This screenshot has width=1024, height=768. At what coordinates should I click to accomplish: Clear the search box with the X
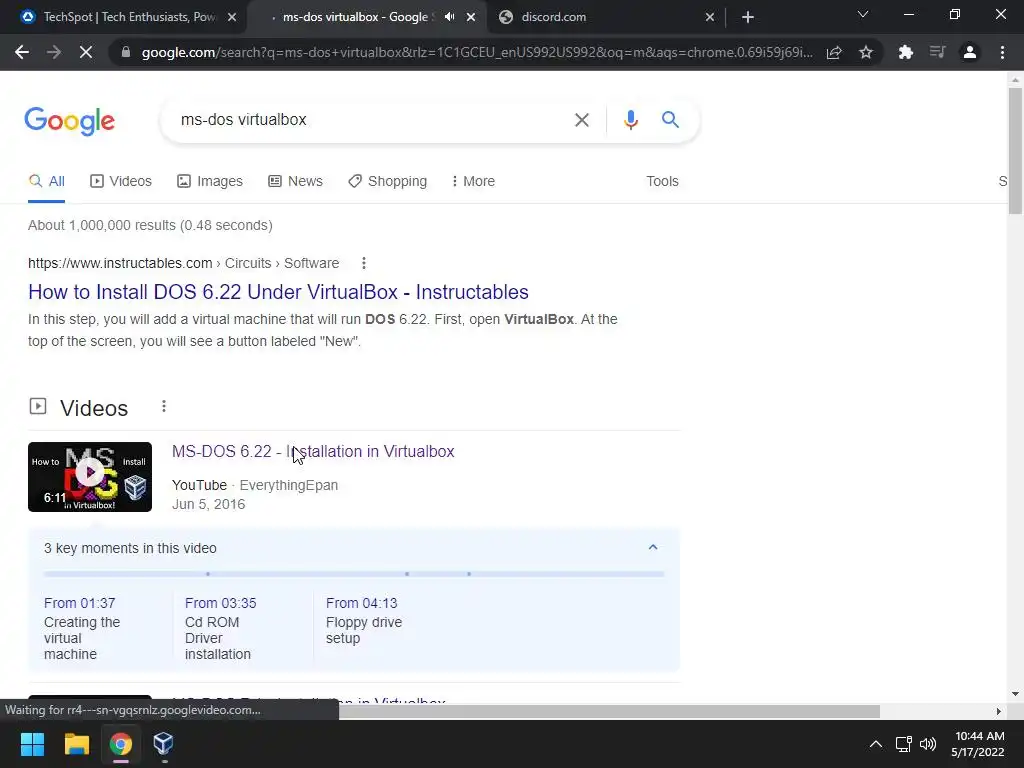(x=581, y=120)
